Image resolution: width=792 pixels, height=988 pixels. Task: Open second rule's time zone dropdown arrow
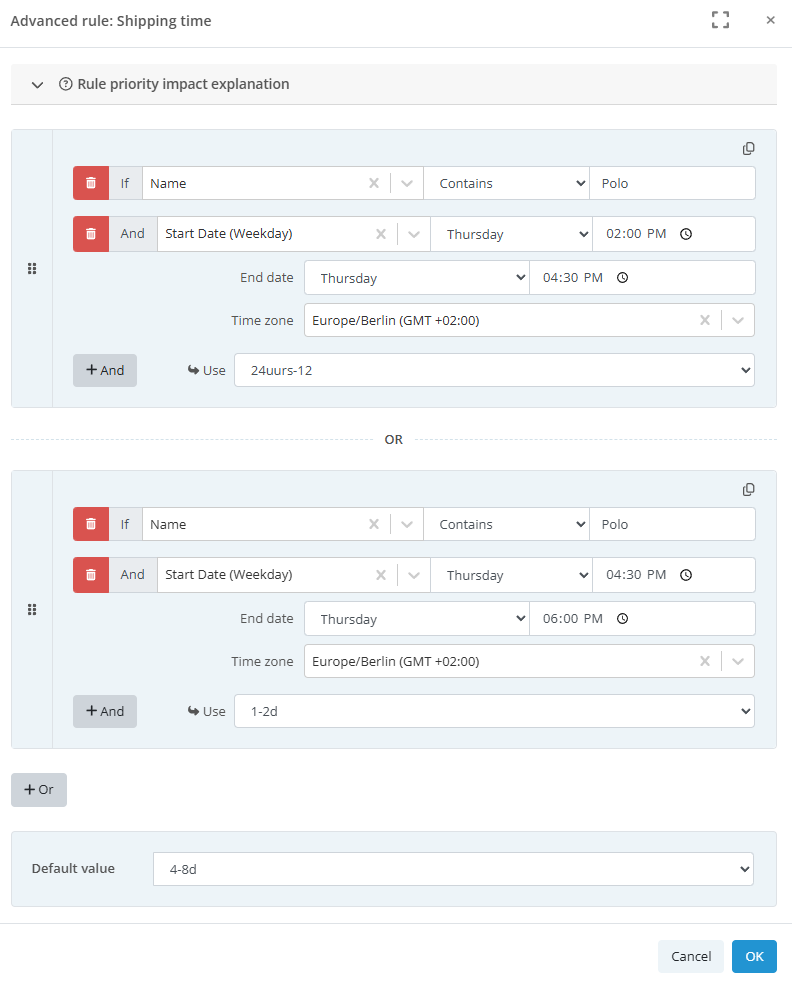pyautogui.click(x=738, y=661)
